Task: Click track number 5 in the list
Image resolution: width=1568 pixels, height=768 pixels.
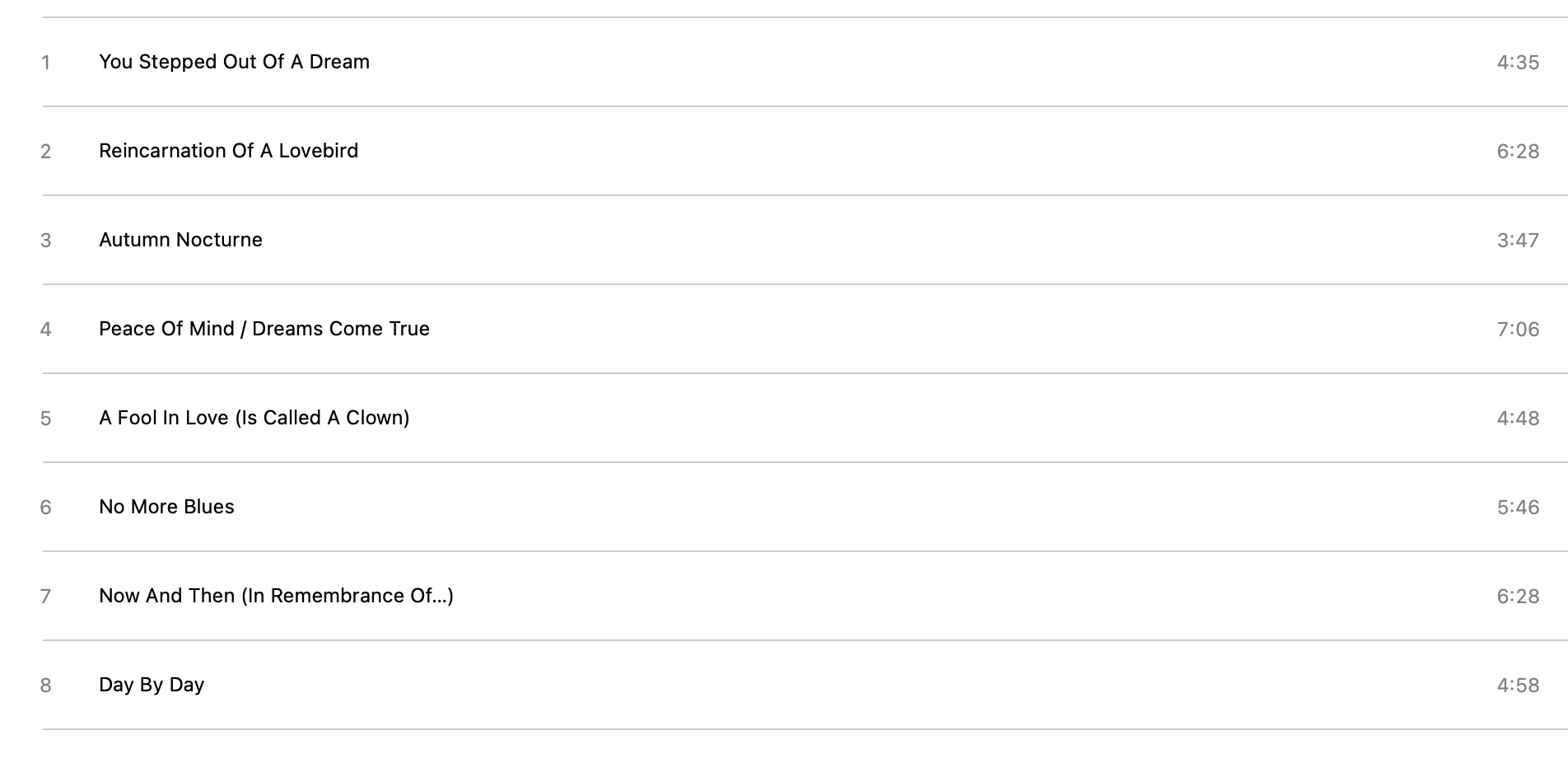Action: pos(46,419)
